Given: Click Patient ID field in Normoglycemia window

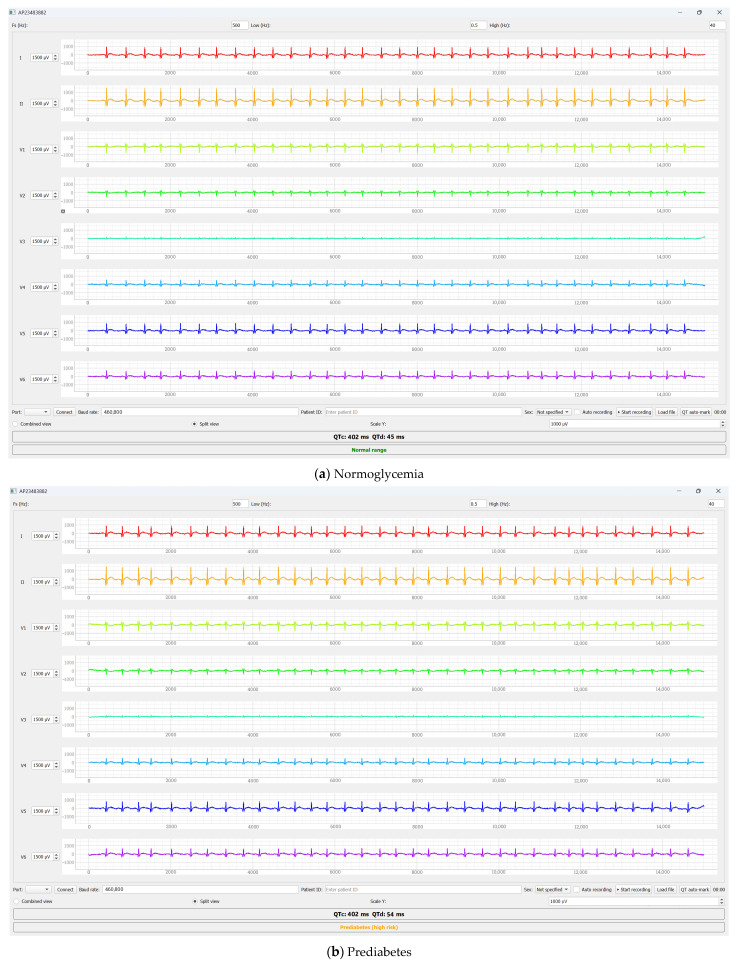Looking at the screenshot, I should (x=422, y=412).
